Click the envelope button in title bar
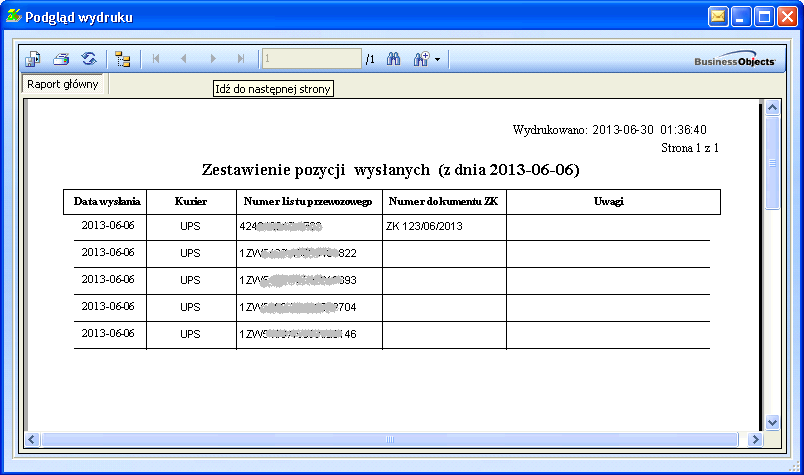Screen dimensions: 804x475 point(719,17)
